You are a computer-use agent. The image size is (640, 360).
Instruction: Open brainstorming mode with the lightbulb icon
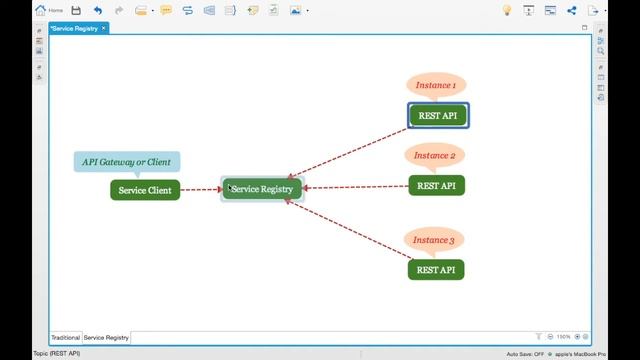click(x=507, y=10)
